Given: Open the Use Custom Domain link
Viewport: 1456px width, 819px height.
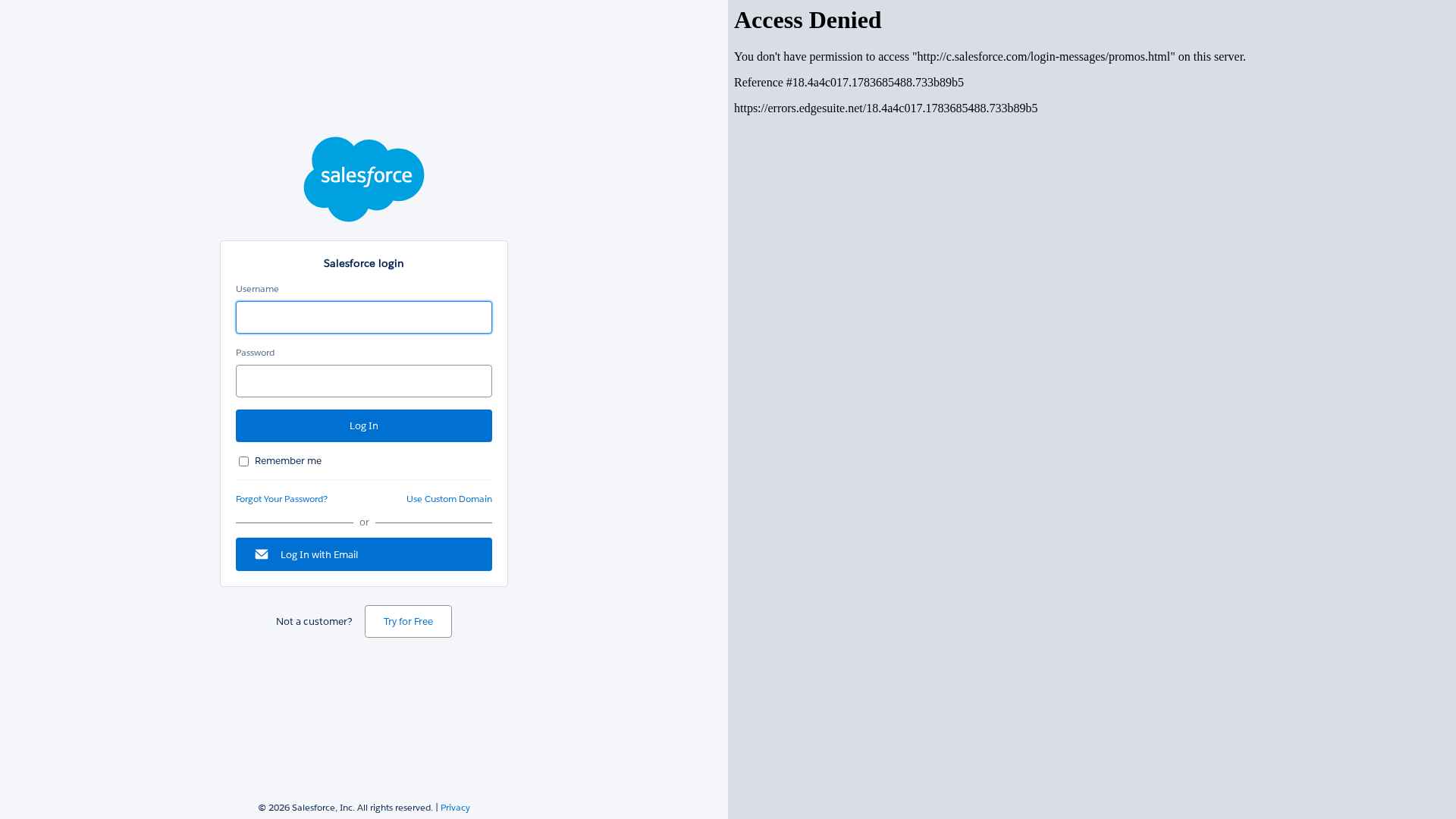Looking at the screenshot, I should (449, 499).
